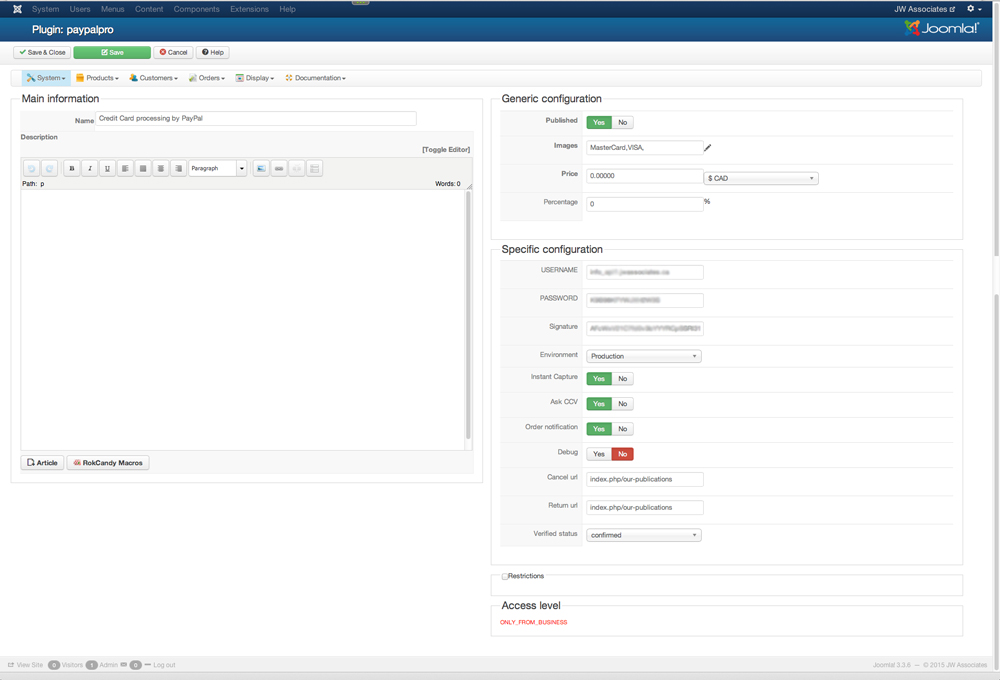Expand the Products dropdown menu

98,78
